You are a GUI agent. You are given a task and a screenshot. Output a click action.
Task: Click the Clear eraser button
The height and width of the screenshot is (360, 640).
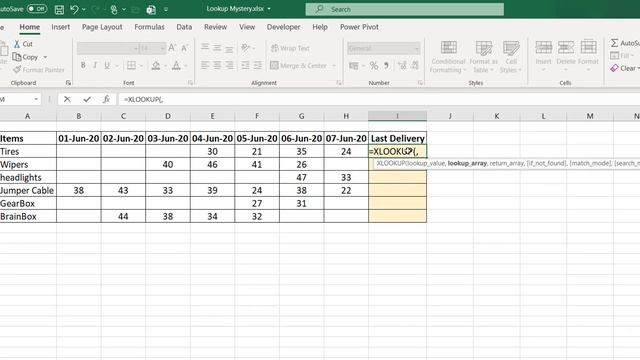click(x=624, y=68)
